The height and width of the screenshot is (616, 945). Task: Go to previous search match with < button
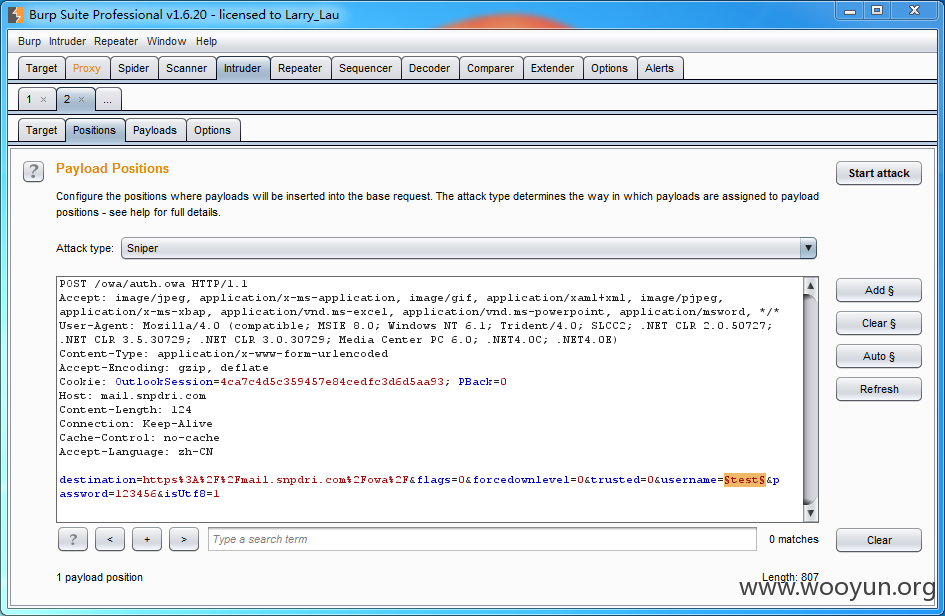pos(110,539)
